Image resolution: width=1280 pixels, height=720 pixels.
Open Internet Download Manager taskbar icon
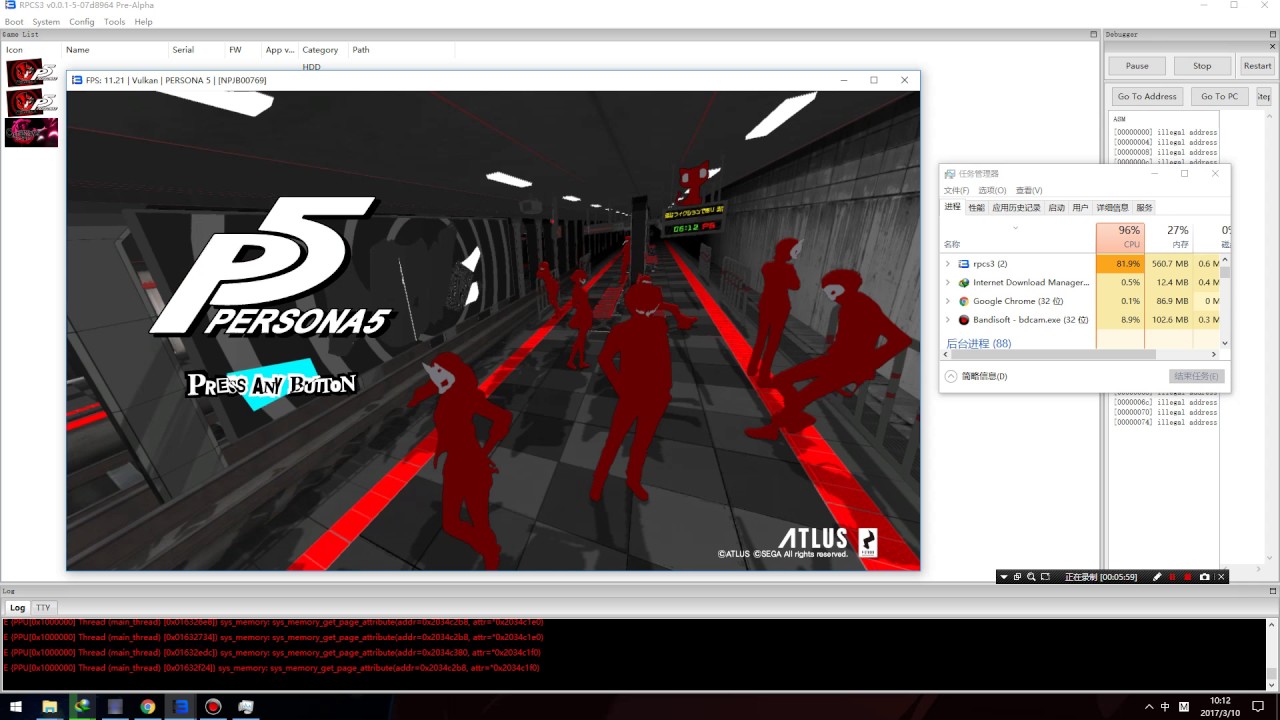[82, 706]
